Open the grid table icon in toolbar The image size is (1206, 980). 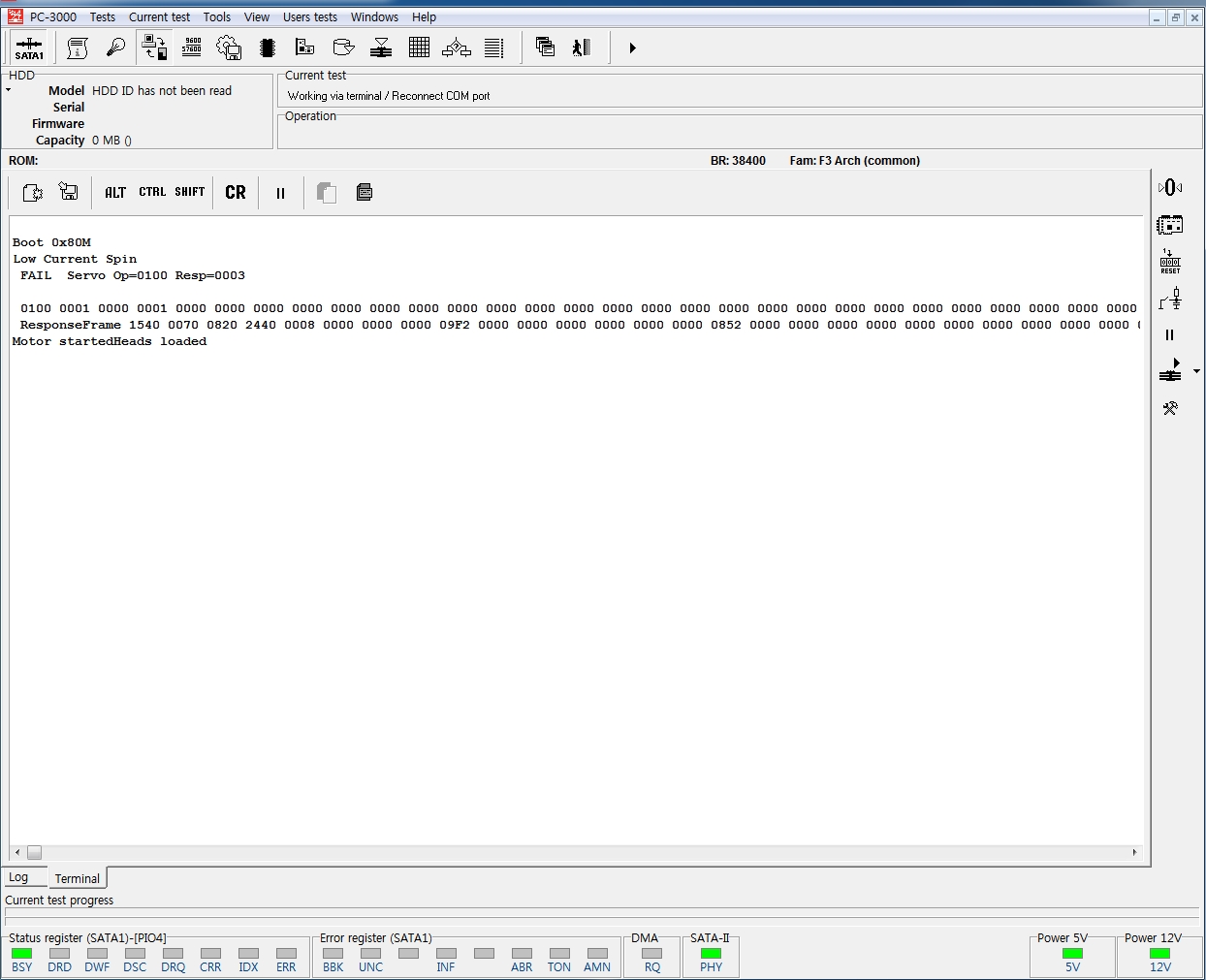point(419,47)
